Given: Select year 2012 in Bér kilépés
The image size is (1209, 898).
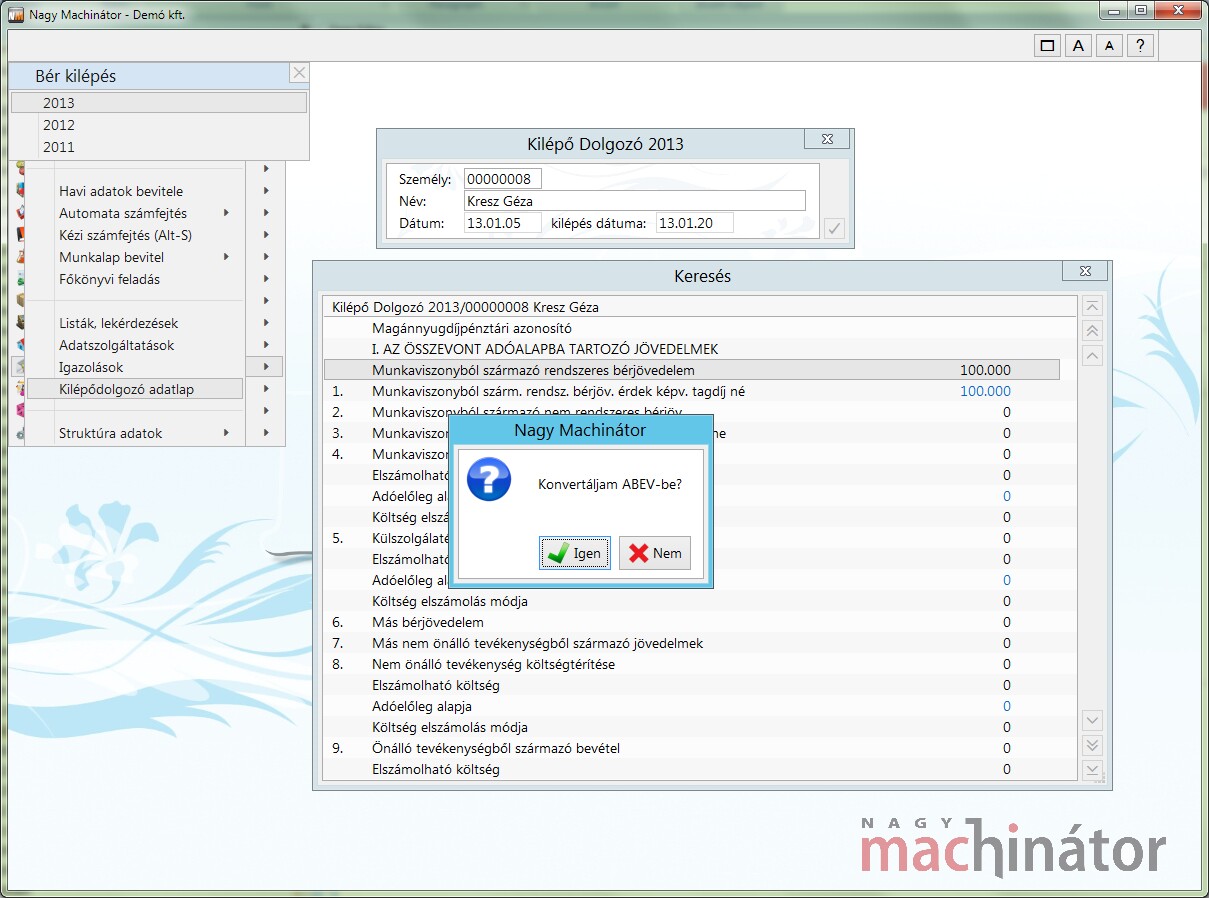Looking at the screenshot, I should (x=159, y=125).
